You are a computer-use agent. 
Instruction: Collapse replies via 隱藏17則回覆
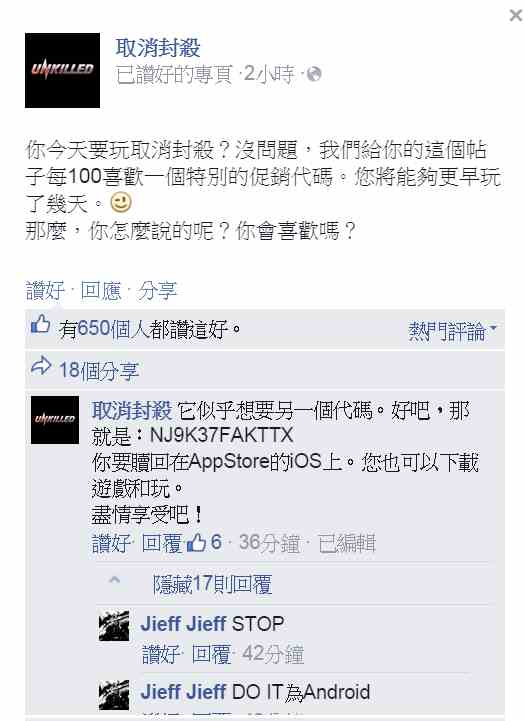point(212,584)
